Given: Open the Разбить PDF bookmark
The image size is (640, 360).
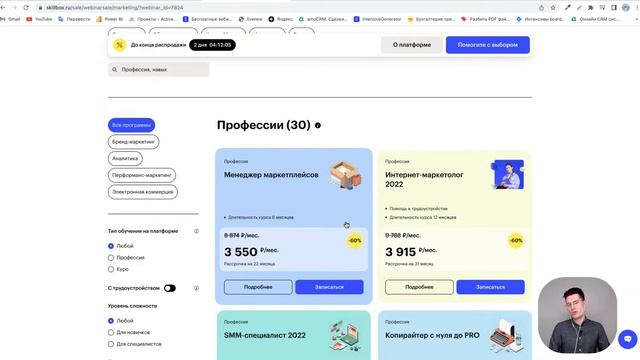Looking at the screenshot, I should point(485,19).
